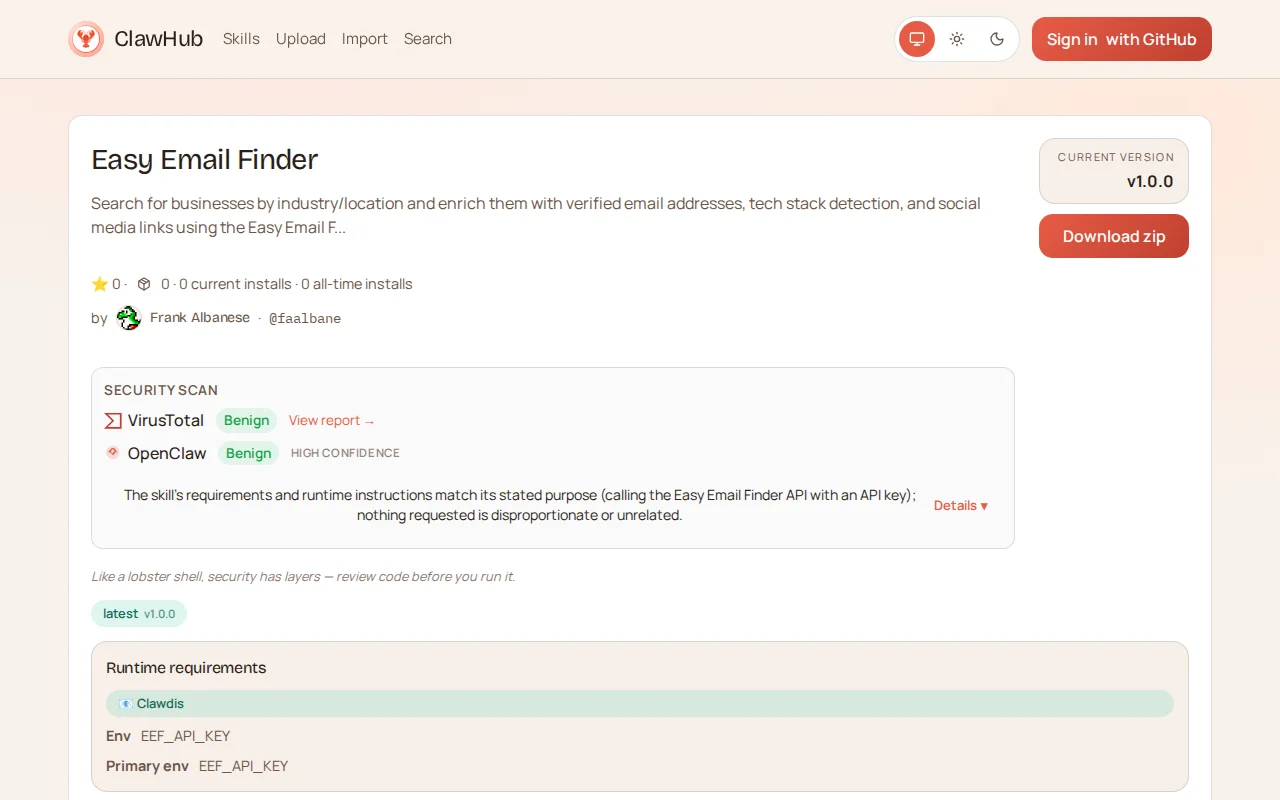The image size is (1280, 800).
Task: Go to ClawHub home via brand name
Action: pyautogui.click(x=159, y=39)
